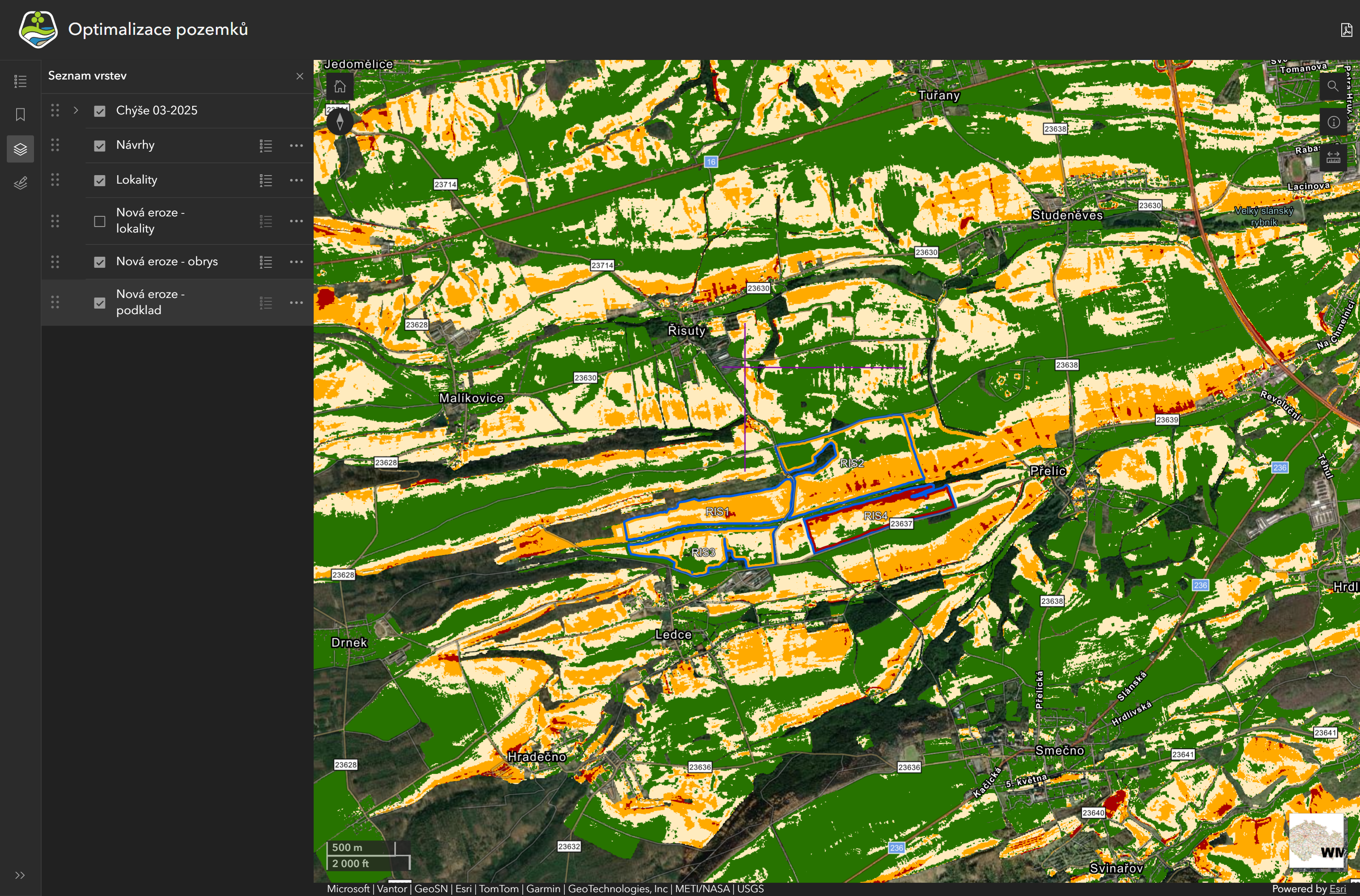Click the Drnek village label
The height and width of the screenshot is (896, 1360).
349,642
